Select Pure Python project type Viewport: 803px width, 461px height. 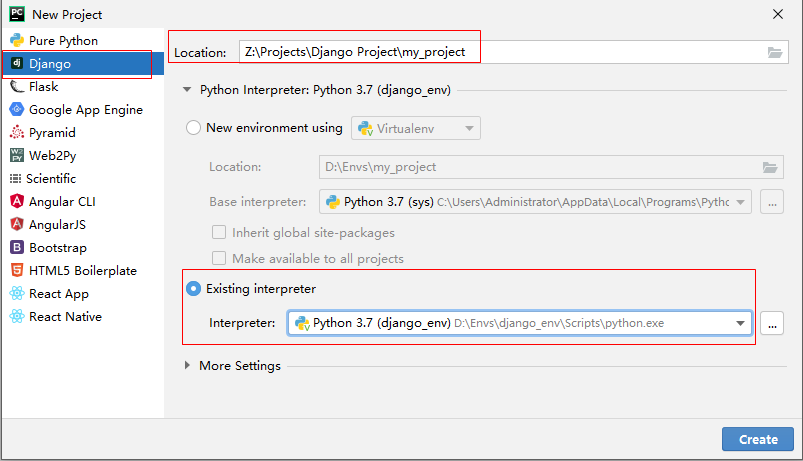tap(82, 40)
